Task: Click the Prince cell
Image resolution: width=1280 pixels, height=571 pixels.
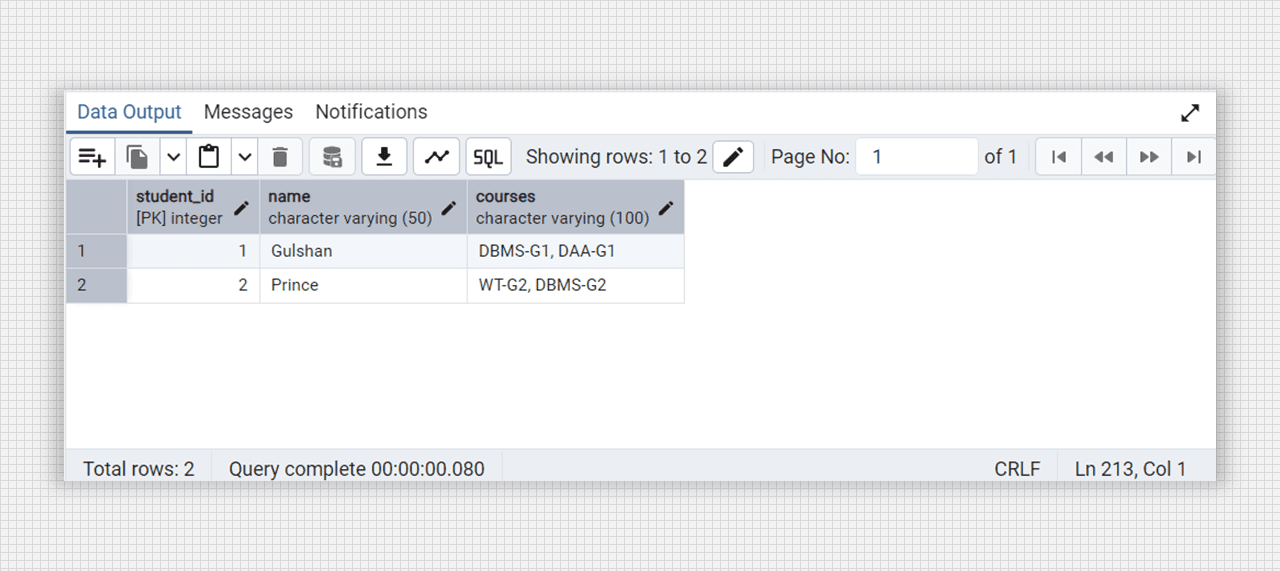Action: tap(363, 285)
